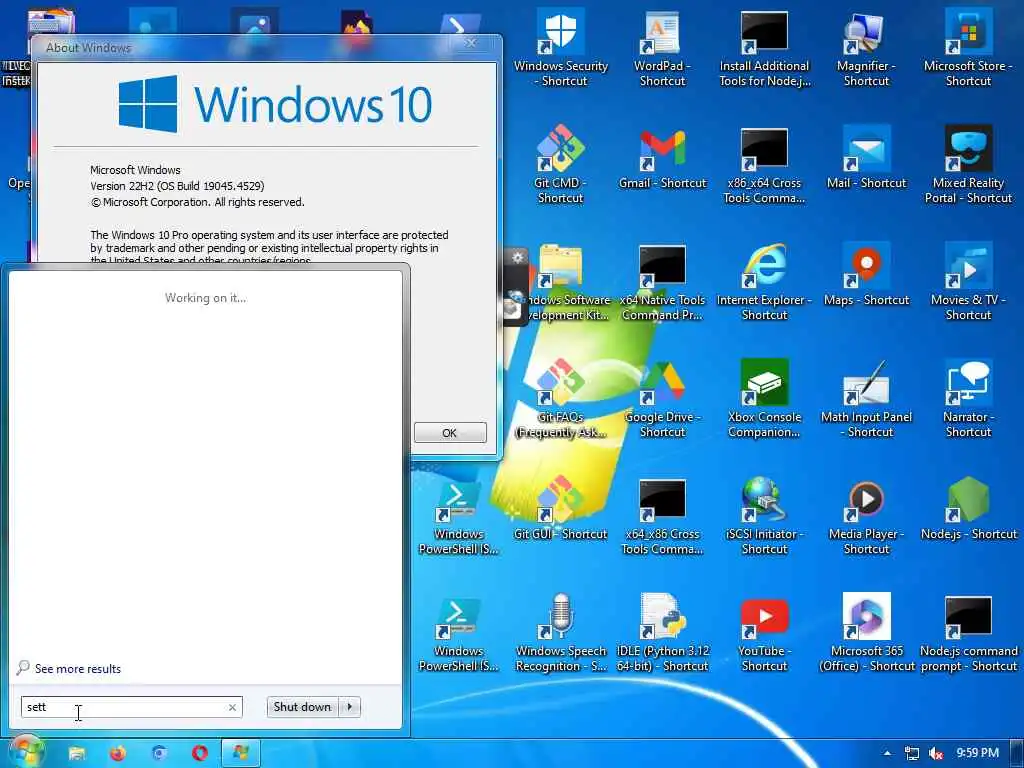
Task: Expand the Shut down options arrow
Action: [350, 707]
